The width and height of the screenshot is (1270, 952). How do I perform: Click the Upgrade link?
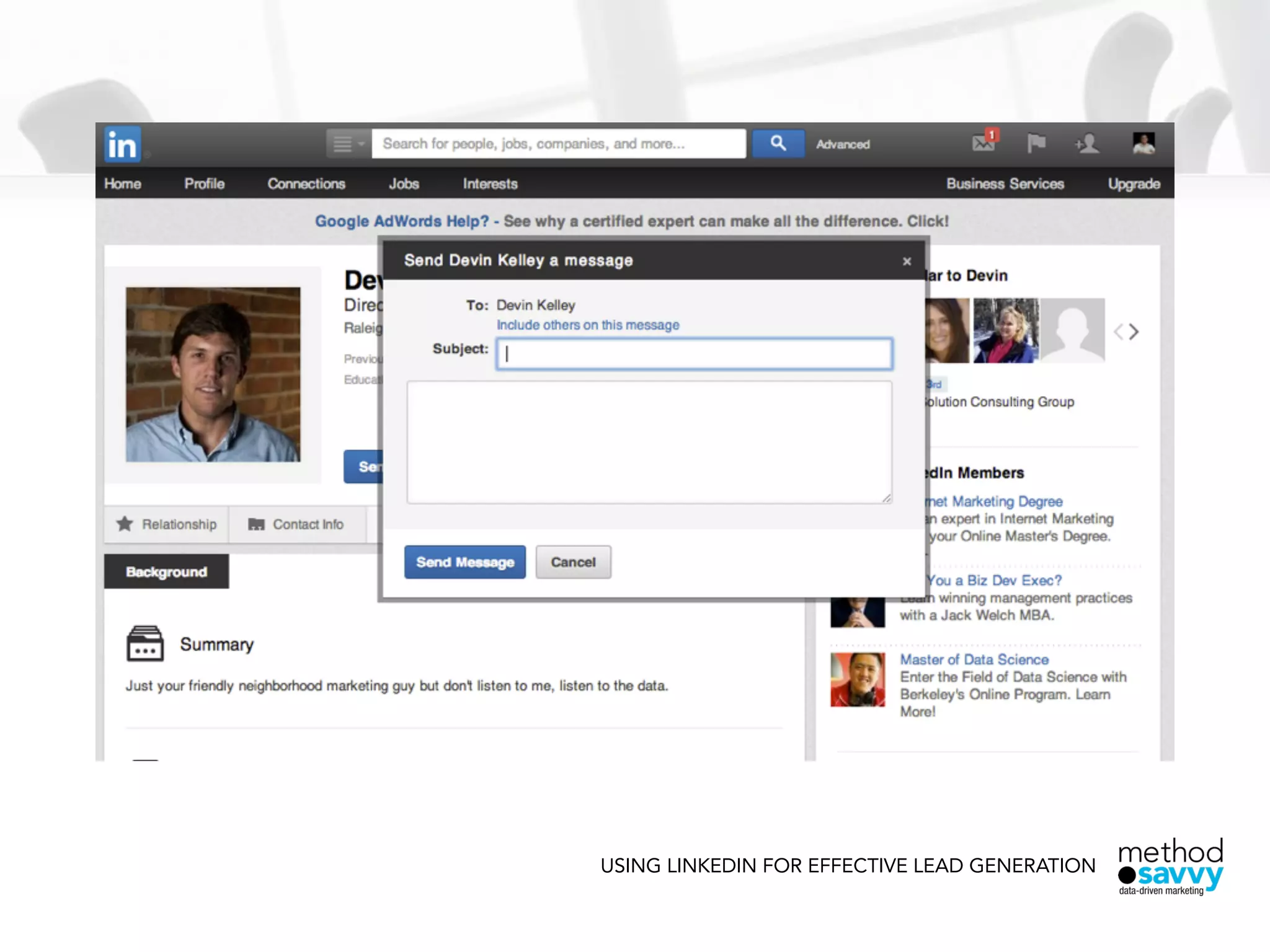[x=1134, y=184]
